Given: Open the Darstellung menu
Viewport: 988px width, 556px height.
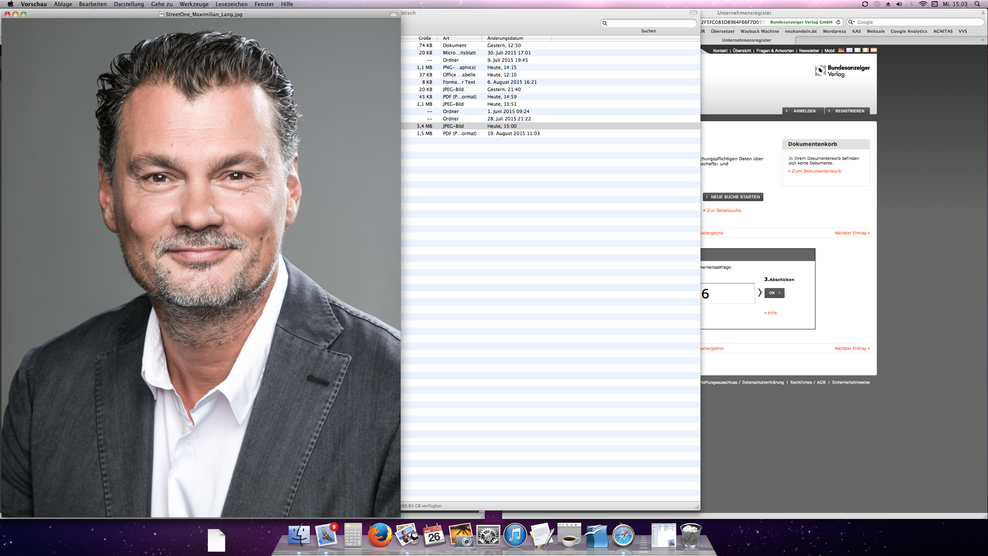Looking at the screenshot, I should coord(129,4).
